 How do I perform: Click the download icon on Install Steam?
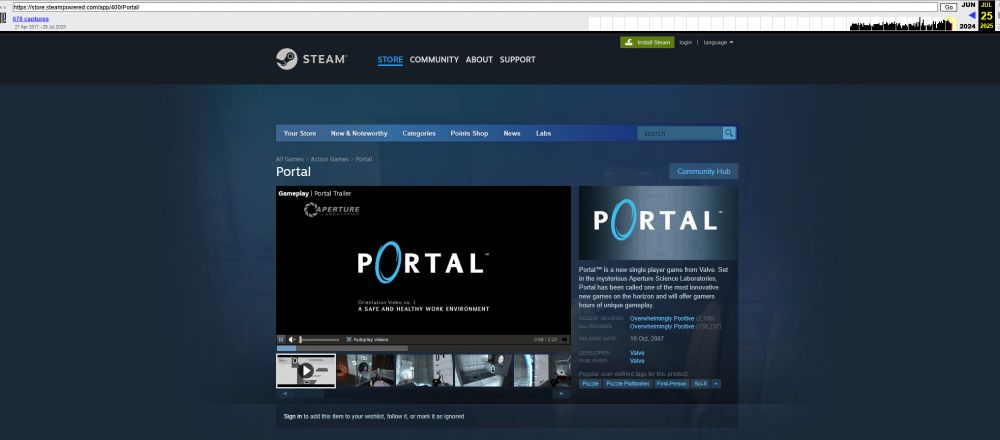coord(629,42)
